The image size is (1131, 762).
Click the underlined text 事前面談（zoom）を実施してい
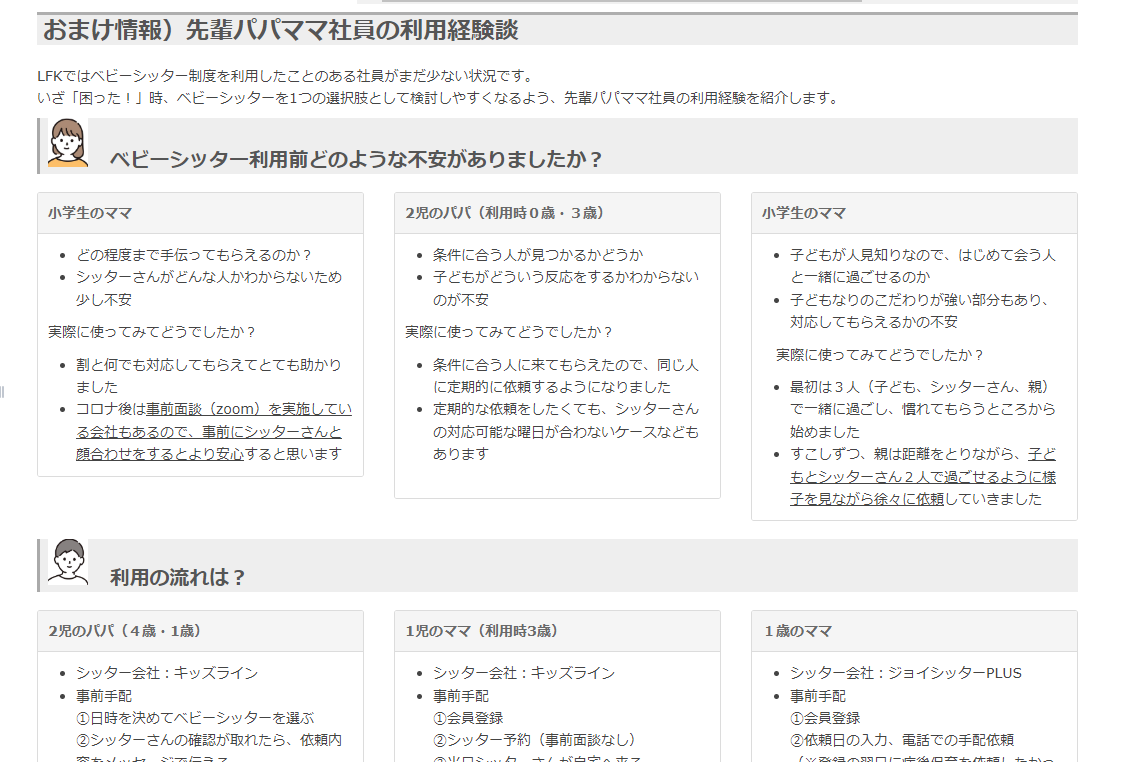coord(249,409)
